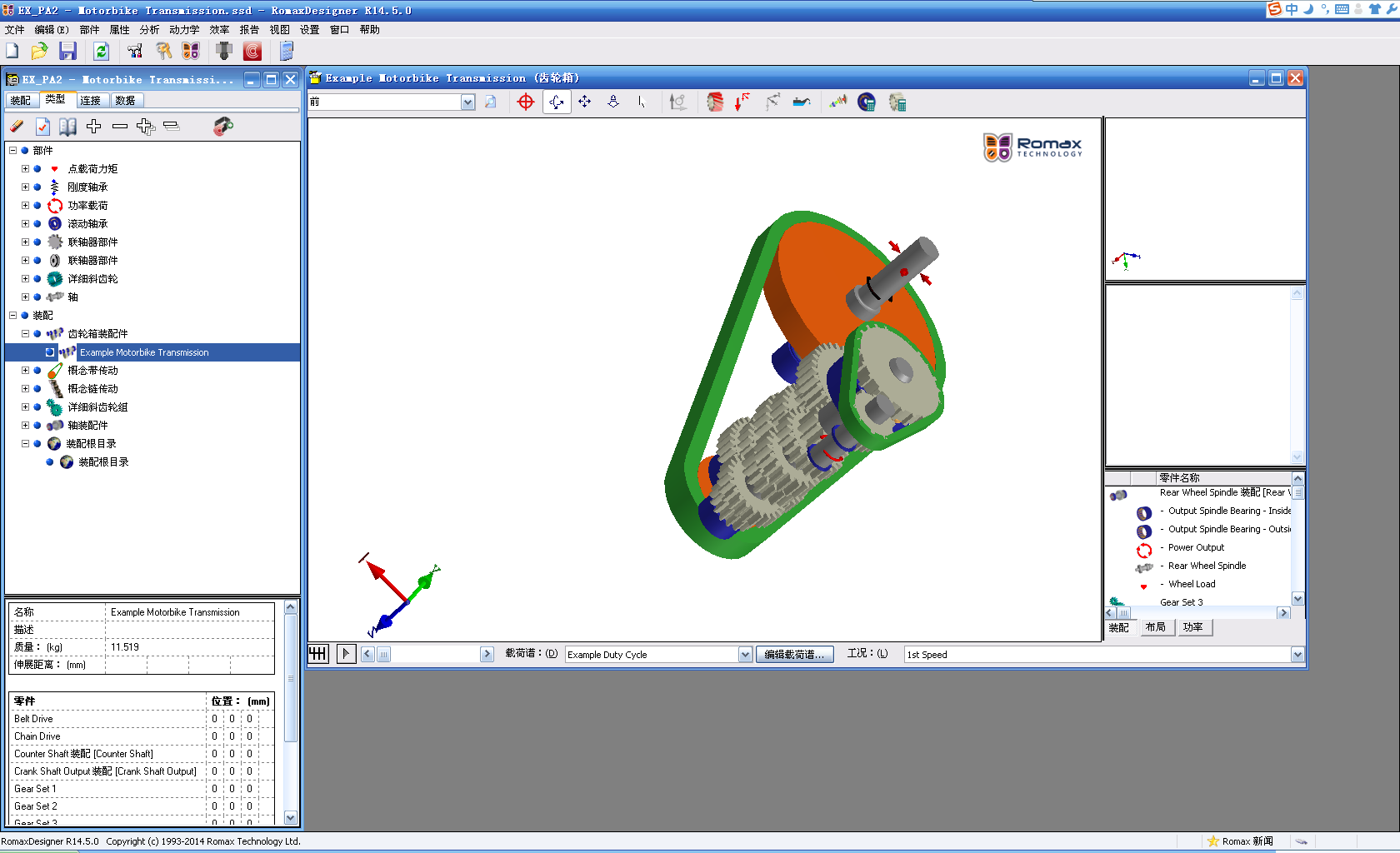Image resolution: width=1400 pixels, height=853 pixels.
Task: Collapse the 齿轮箱装配件 tree node
Action: pyautogui.click(x=25, y=334)
